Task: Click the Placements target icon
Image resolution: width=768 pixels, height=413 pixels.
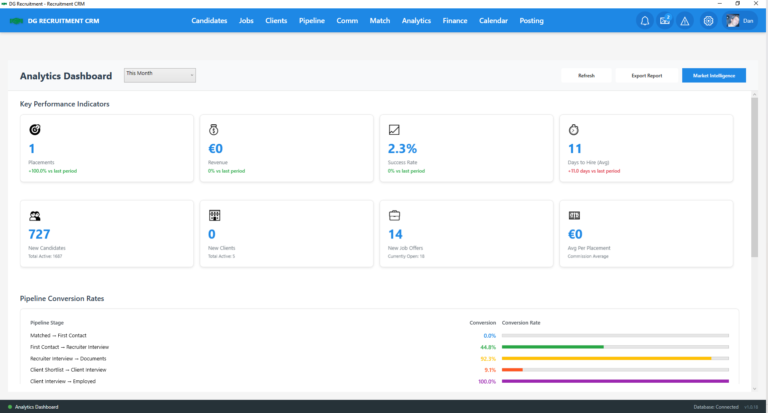Action: (35, 129)
